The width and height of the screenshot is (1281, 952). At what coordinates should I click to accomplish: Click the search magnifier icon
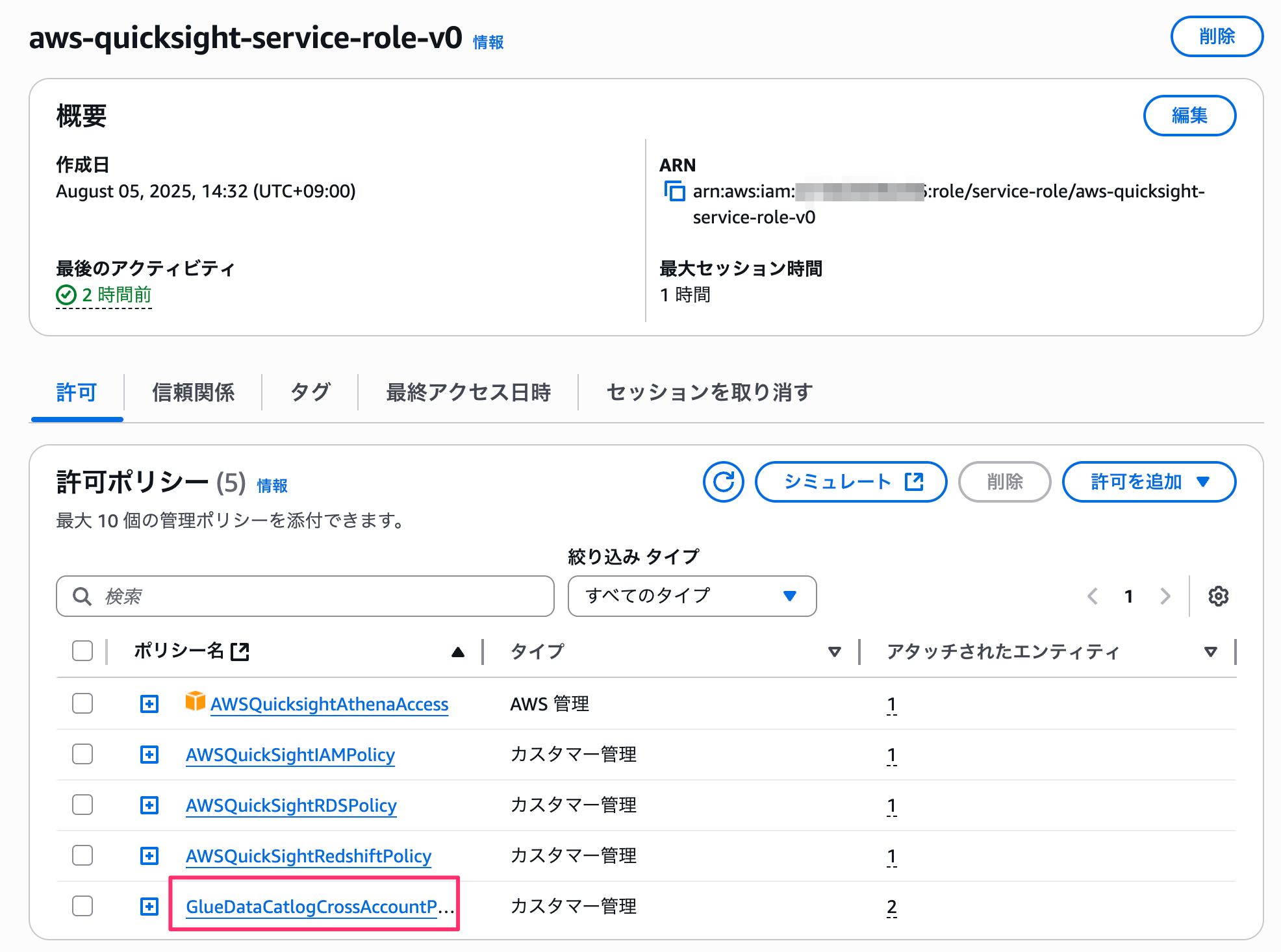82,596
